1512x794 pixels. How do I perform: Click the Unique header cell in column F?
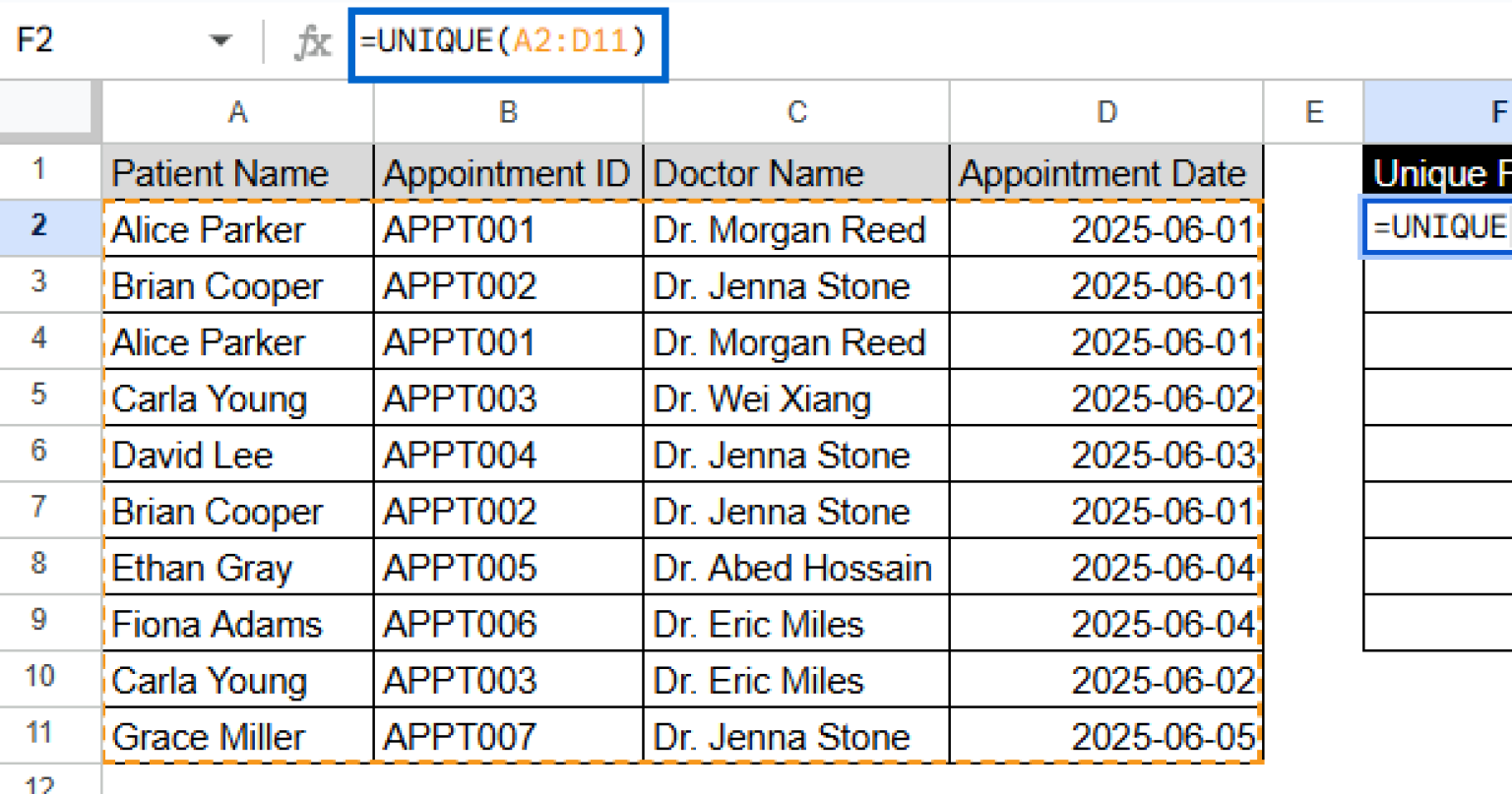click(x=1437, y=172)
